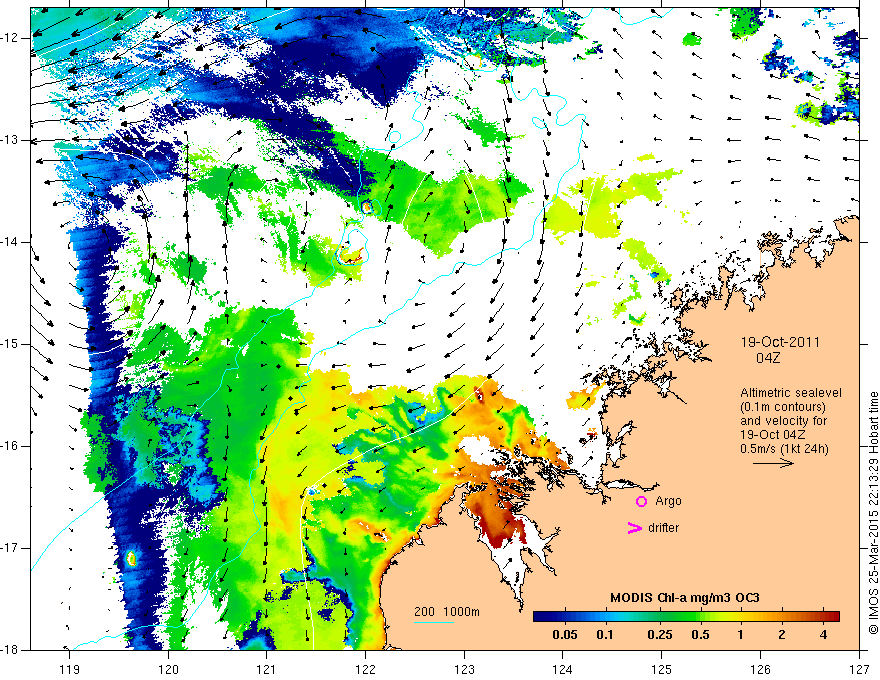The height and width of the screenshot is (680, 880).
Task: Click the colorbar value "0.05"
Action: pyautogui.click(x=565, y=635)
